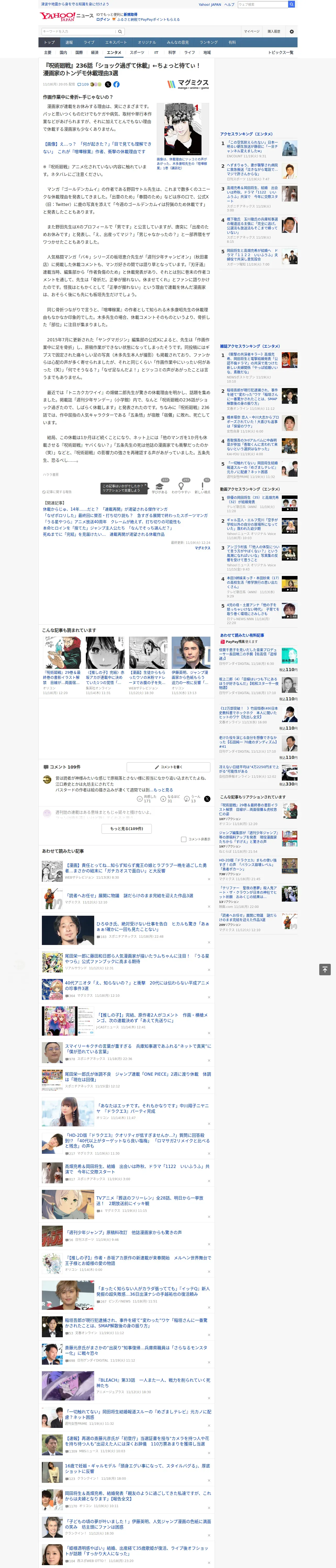Share first comment on X
The image size is (336, 1568).
click(207, 799)
